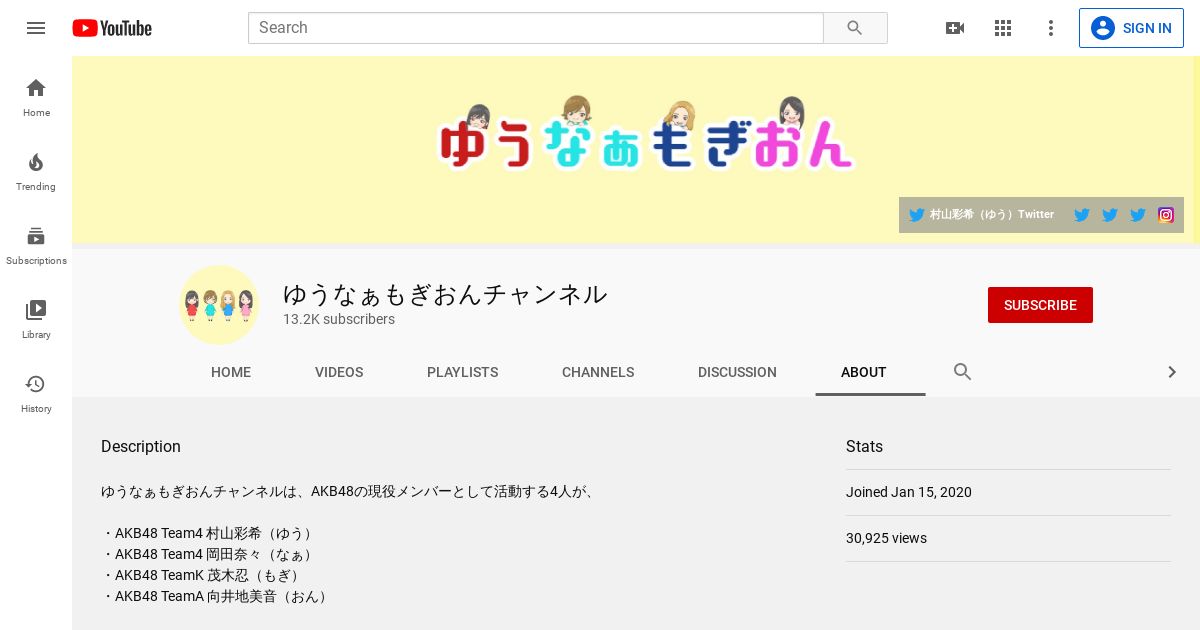Click the fourth Twitter bird icon in banner
The width and height of the screenshot is (1200, 630).
pyautogui.click(x=1138, y=215)
